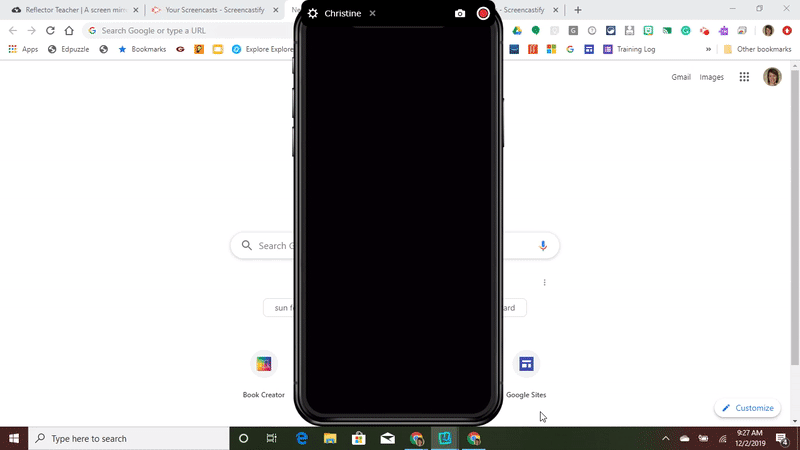Take a screenshot with the camera icon

[460, 14]
